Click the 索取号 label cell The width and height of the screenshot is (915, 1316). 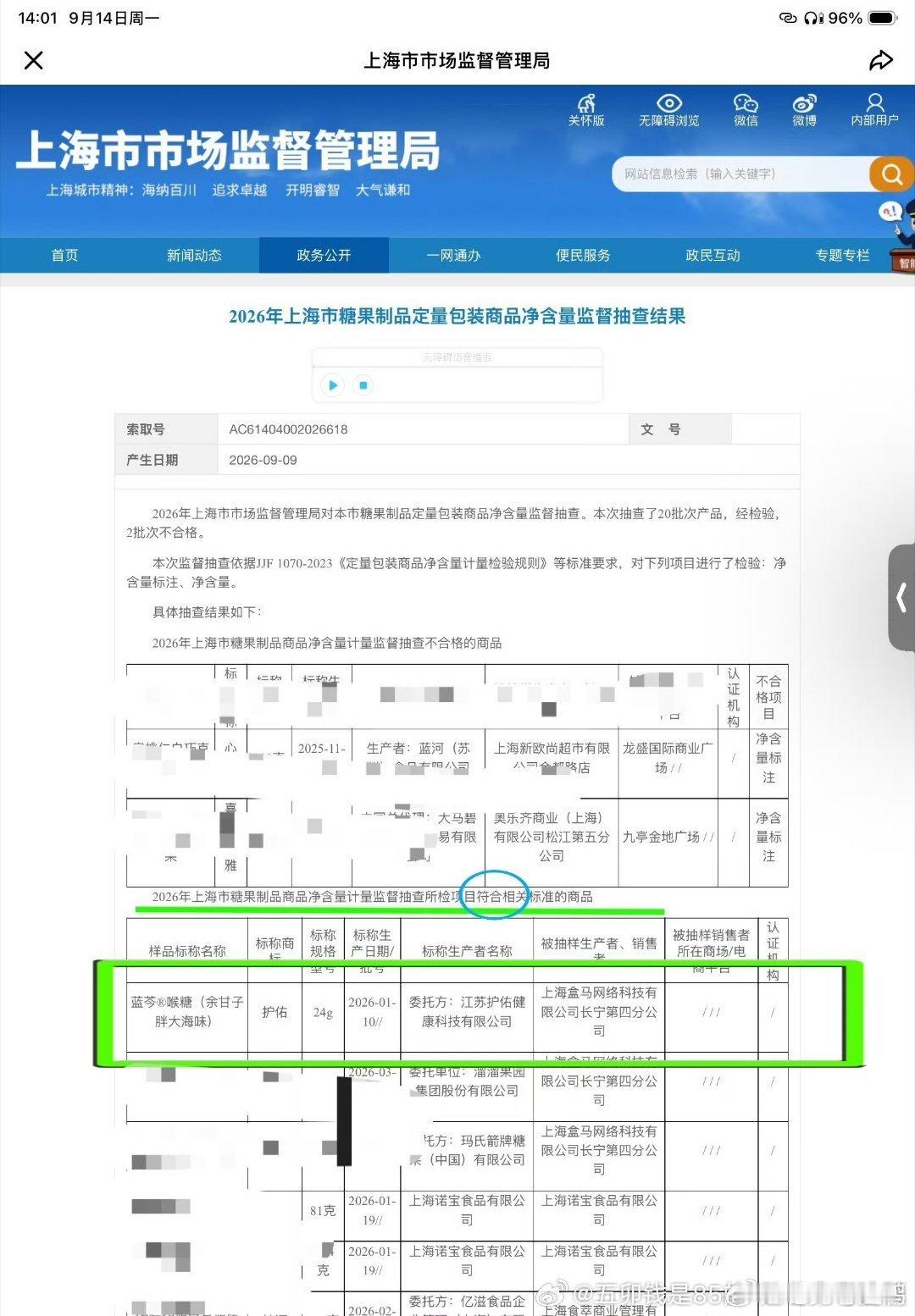166,429
